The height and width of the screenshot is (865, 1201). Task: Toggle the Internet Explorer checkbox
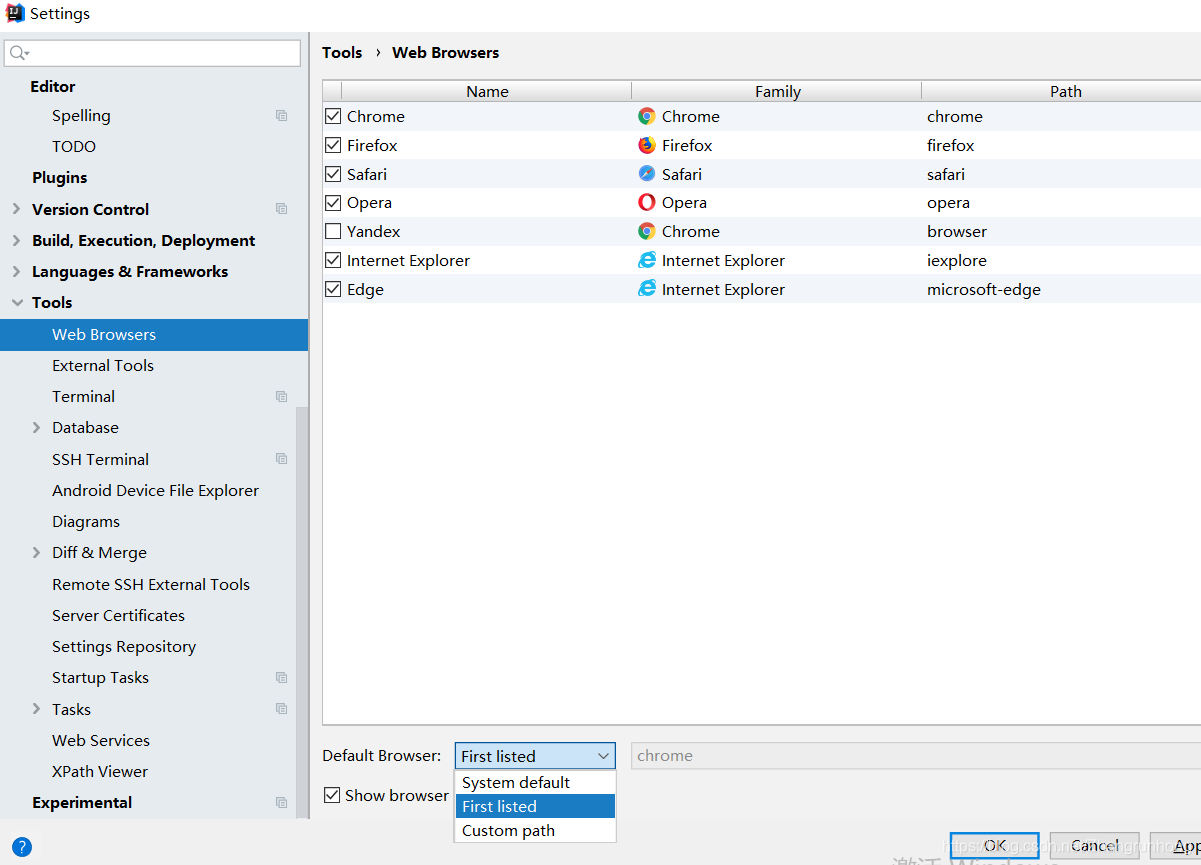(333, 260)
